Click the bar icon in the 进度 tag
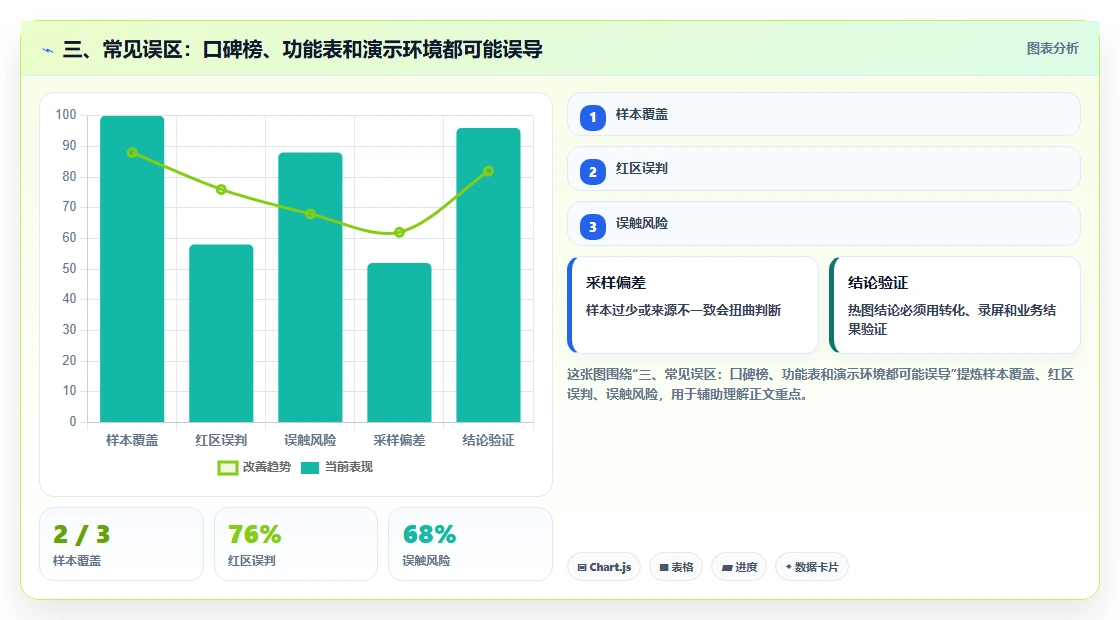The image size is (1120, 620). point(727,567)
